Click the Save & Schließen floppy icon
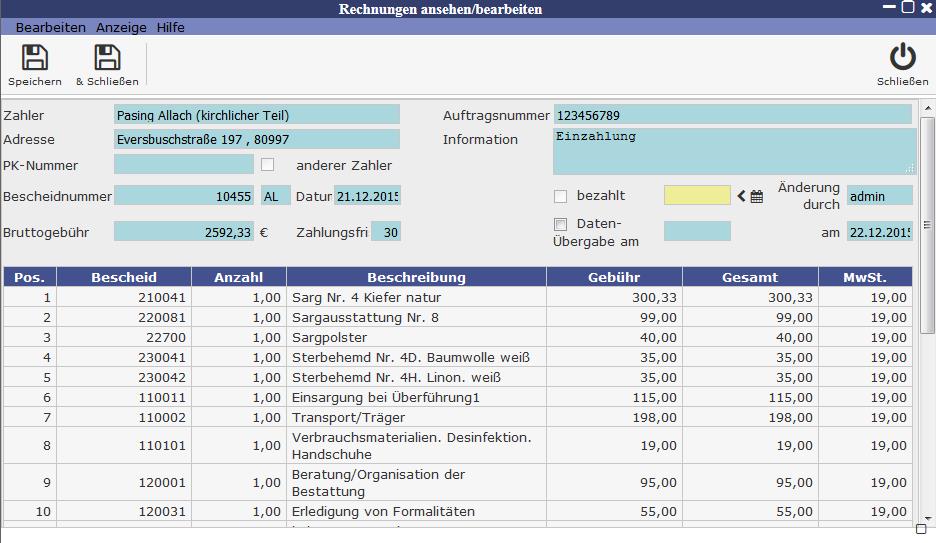This screenshot has height=543, width=936. pos(107,58)
